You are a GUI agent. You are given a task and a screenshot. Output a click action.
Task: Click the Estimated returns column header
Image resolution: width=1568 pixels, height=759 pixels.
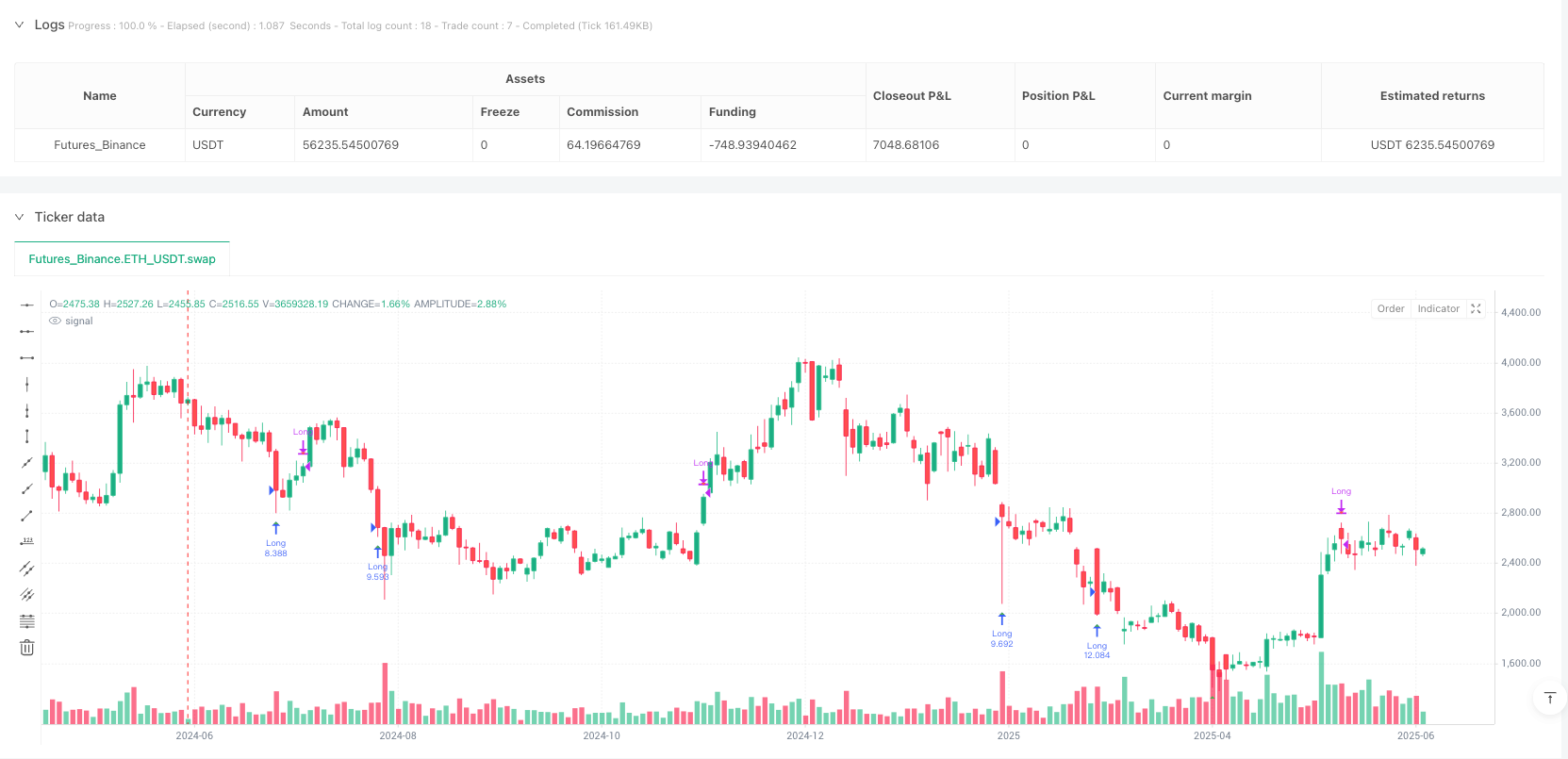[x=1431, y=96]
